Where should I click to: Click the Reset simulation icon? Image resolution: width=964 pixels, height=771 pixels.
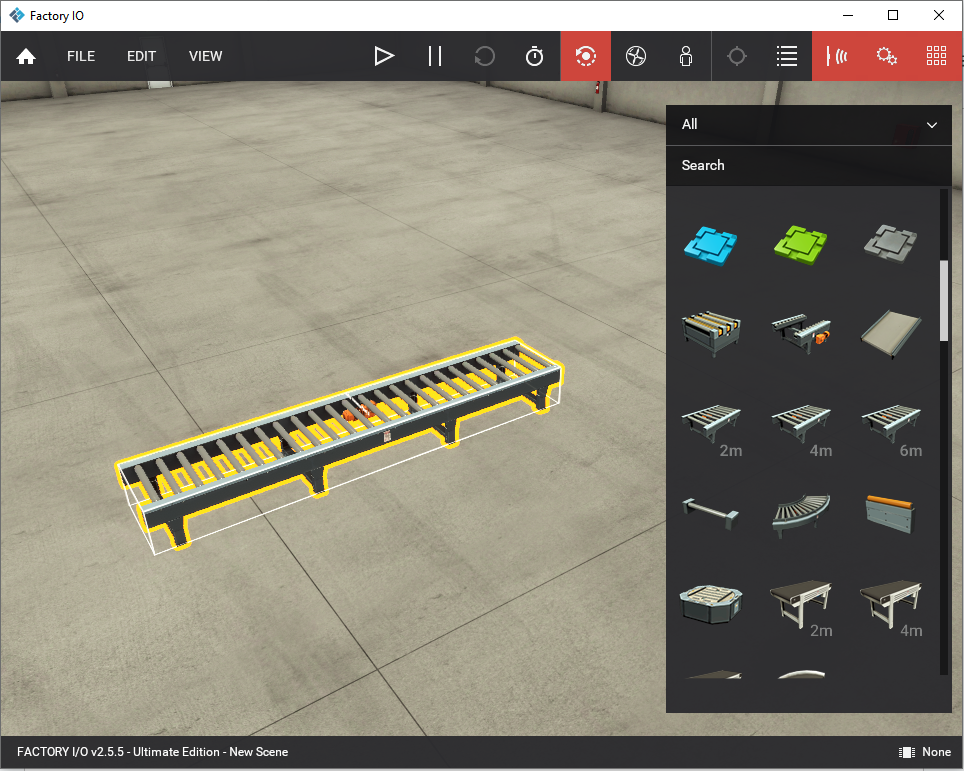point(485,56)
